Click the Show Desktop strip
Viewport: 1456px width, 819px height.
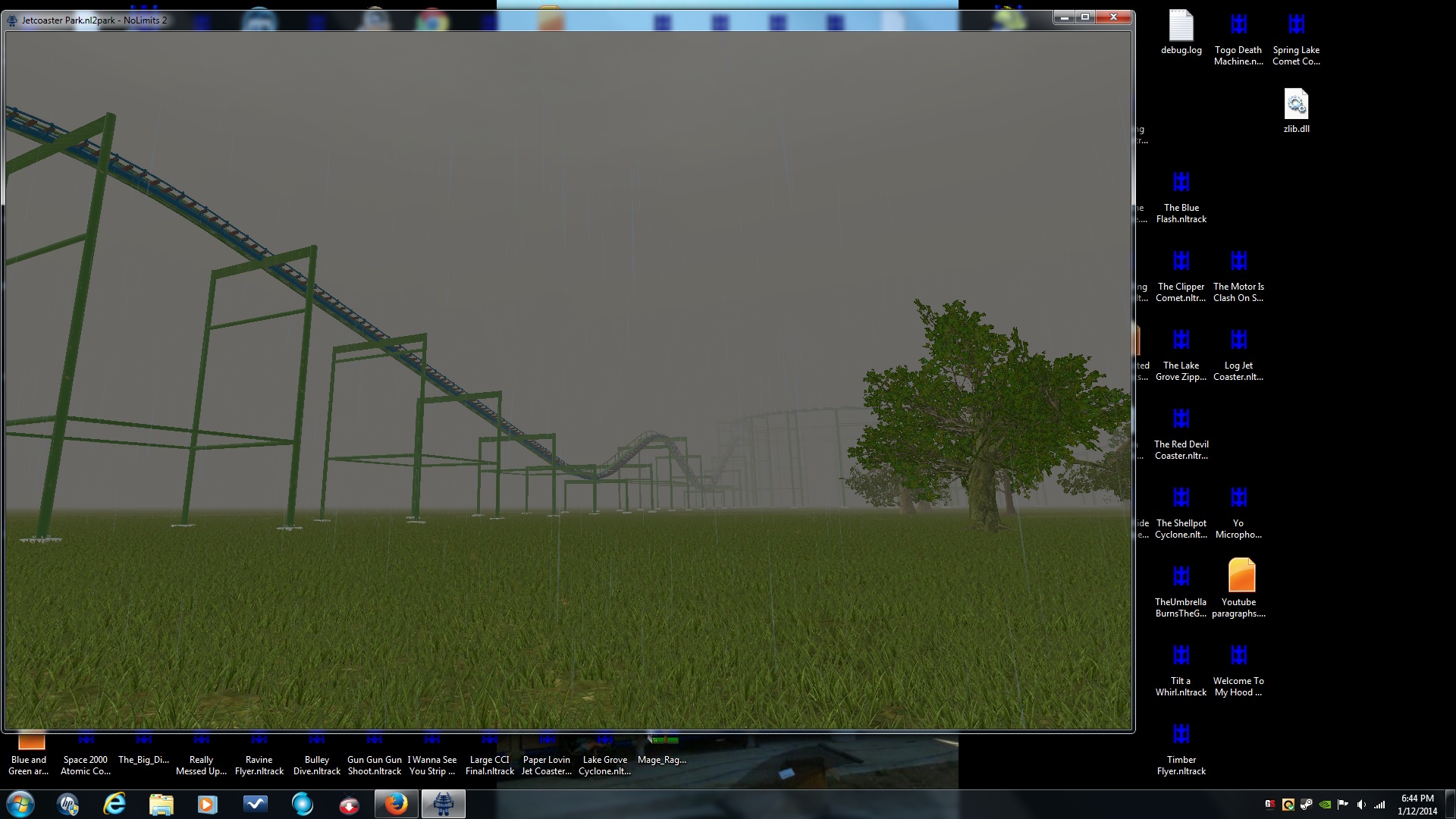[1451, 804]
